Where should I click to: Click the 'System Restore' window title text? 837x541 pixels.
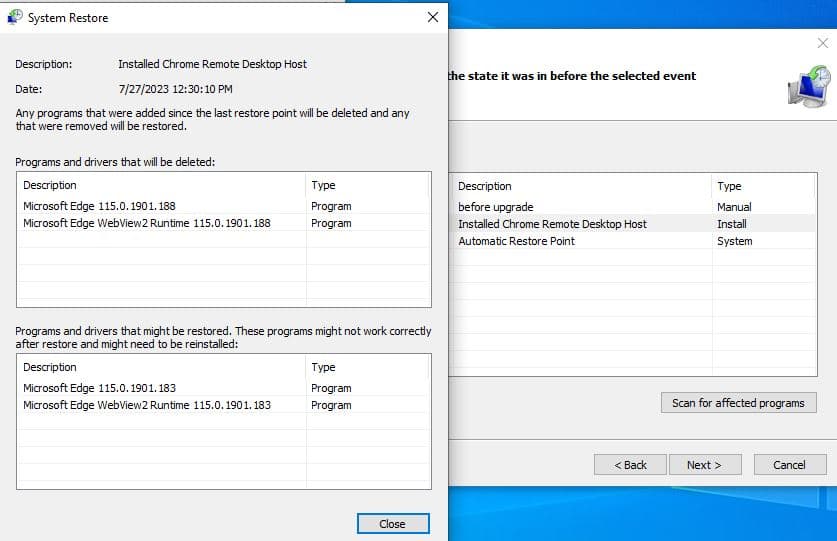[x=68, y=18]
